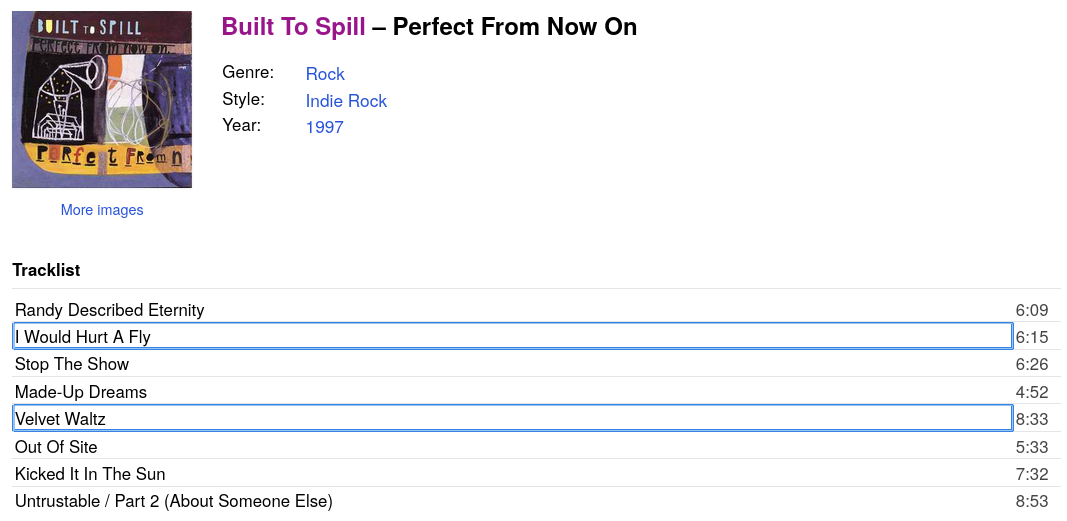Open the Indie Rock style link
The width and height of the screenshot is (1067, 521).
tap(346, 101)
